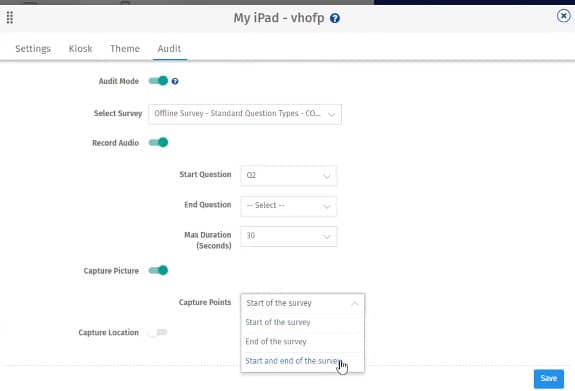Click the Save button
The image size is (575, 391).
(549, 379)
